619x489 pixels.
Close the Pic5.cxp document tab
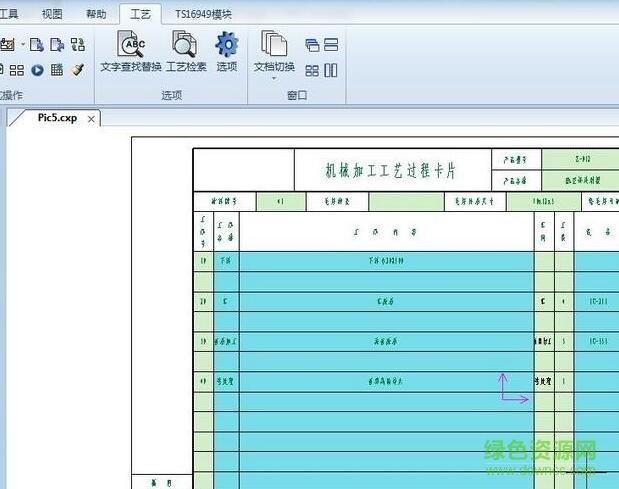(x=91, y=119)
